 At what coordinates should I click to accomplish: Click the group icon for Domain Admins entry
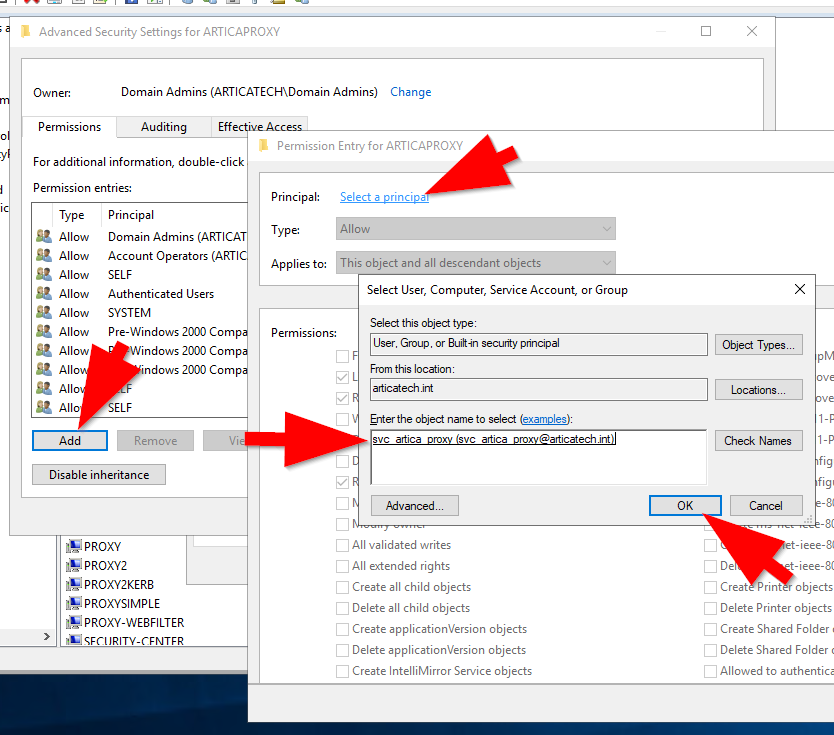pos(43,237)
